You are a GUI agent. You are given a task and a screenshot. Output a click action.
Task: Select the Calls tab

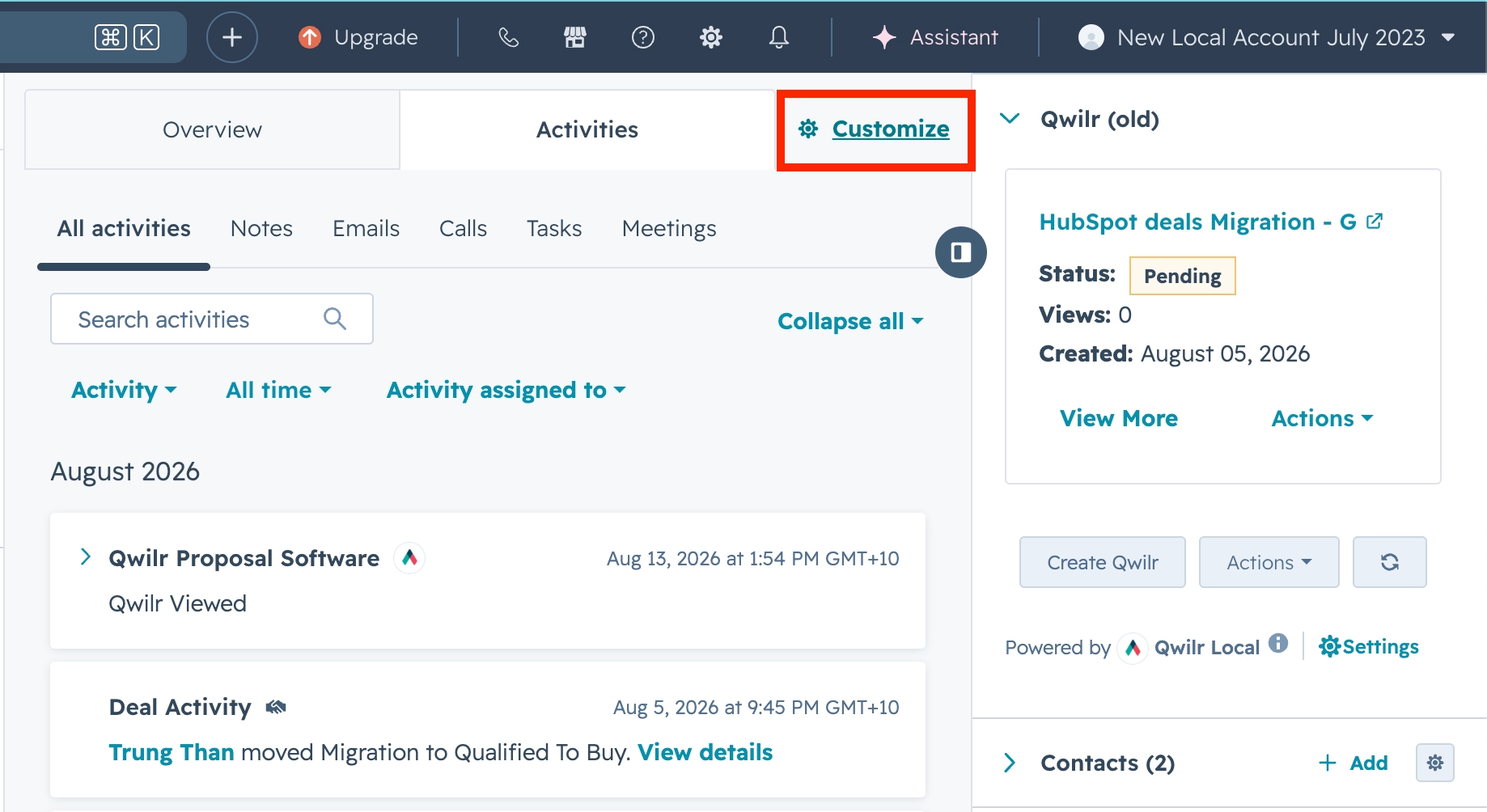coord(463,229)
